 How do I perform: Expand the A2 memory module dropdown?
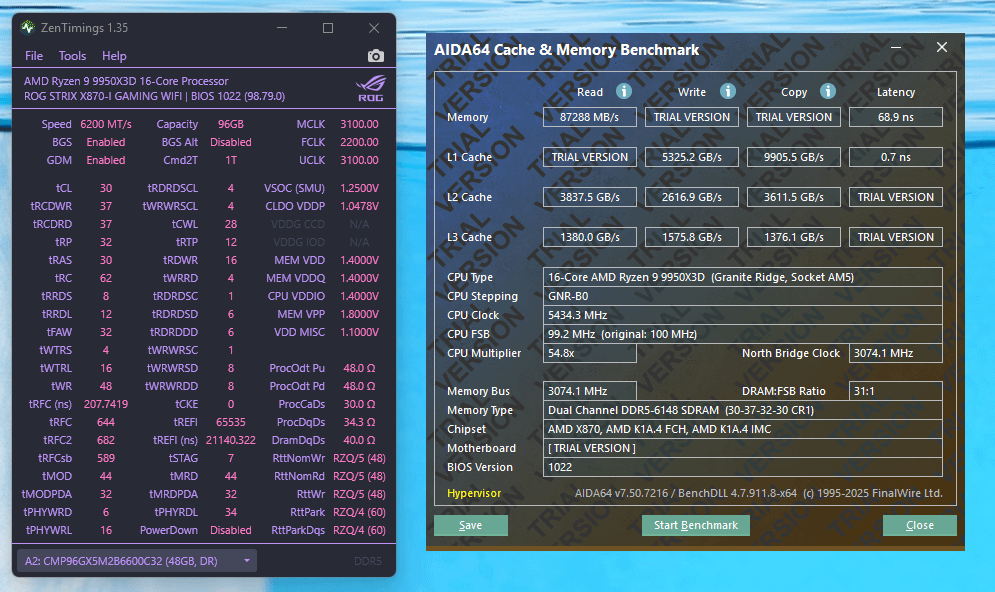[136, 561]
